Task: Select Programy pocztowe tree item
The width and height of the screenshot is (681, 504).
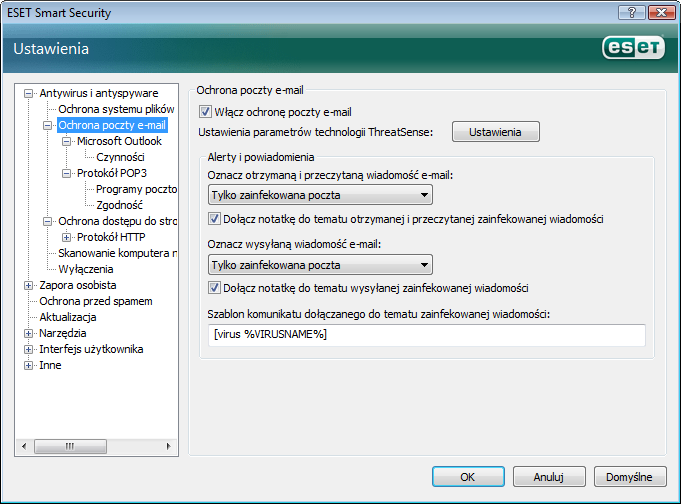Action: (x=136, y=189)
